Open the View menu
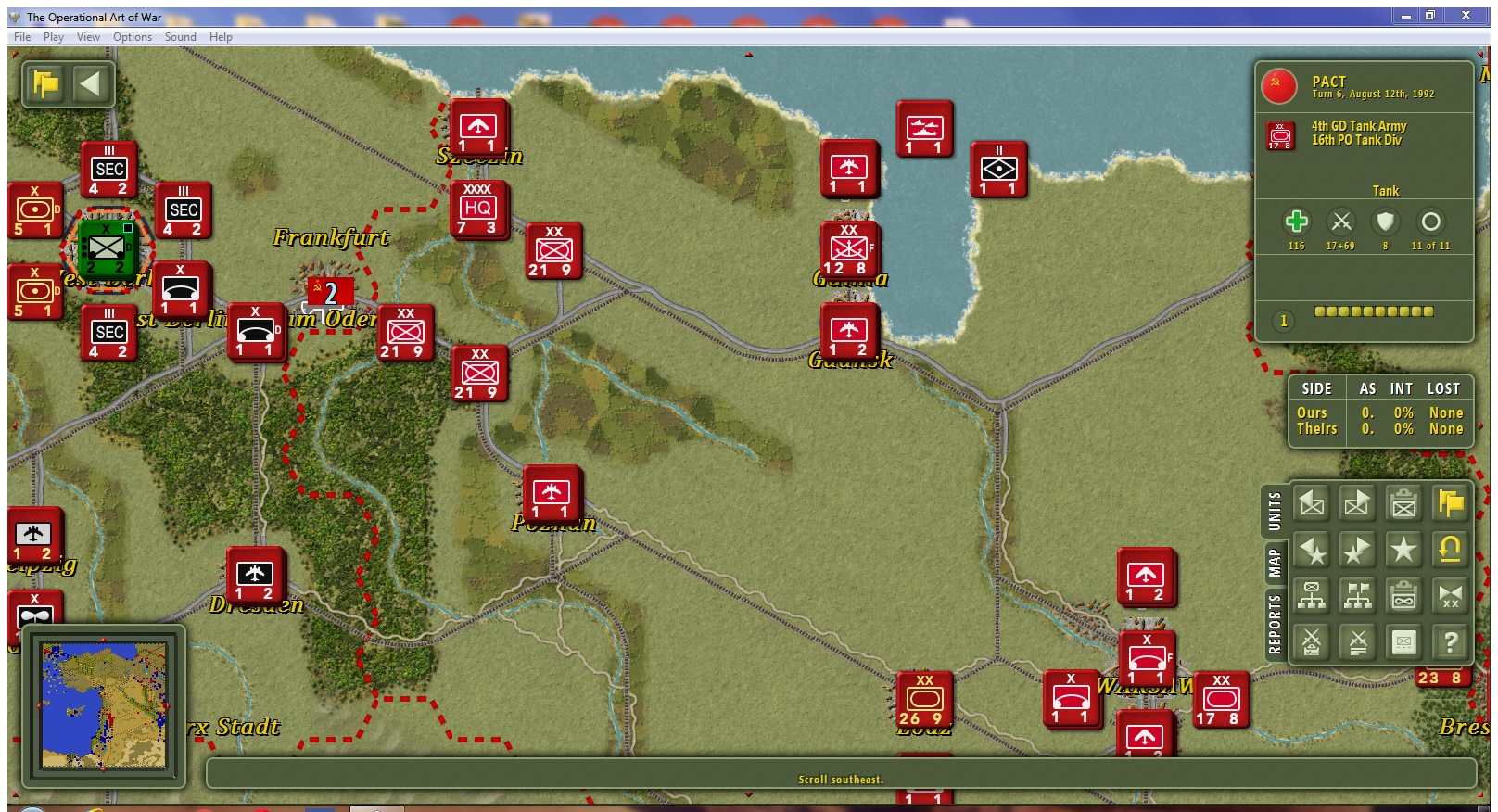 point(88,37)
